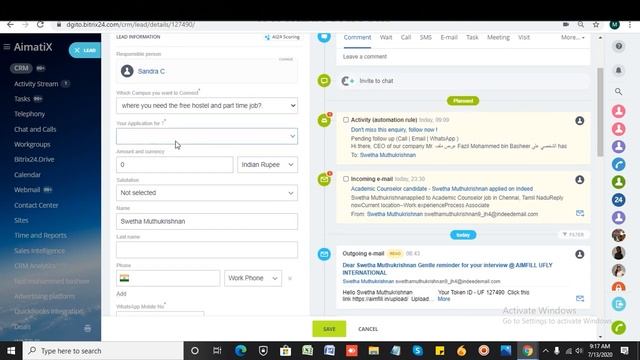640x360 pixels.
Task: Open the timeline FILTER control
Action: tap(573, 235)
